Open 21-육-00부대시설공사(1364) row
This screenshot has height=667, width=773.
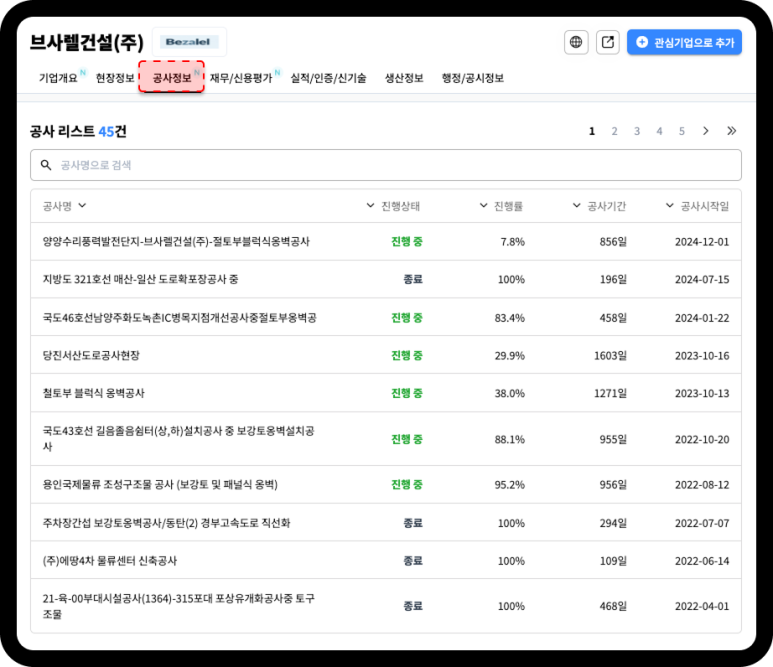click(386, 606)
